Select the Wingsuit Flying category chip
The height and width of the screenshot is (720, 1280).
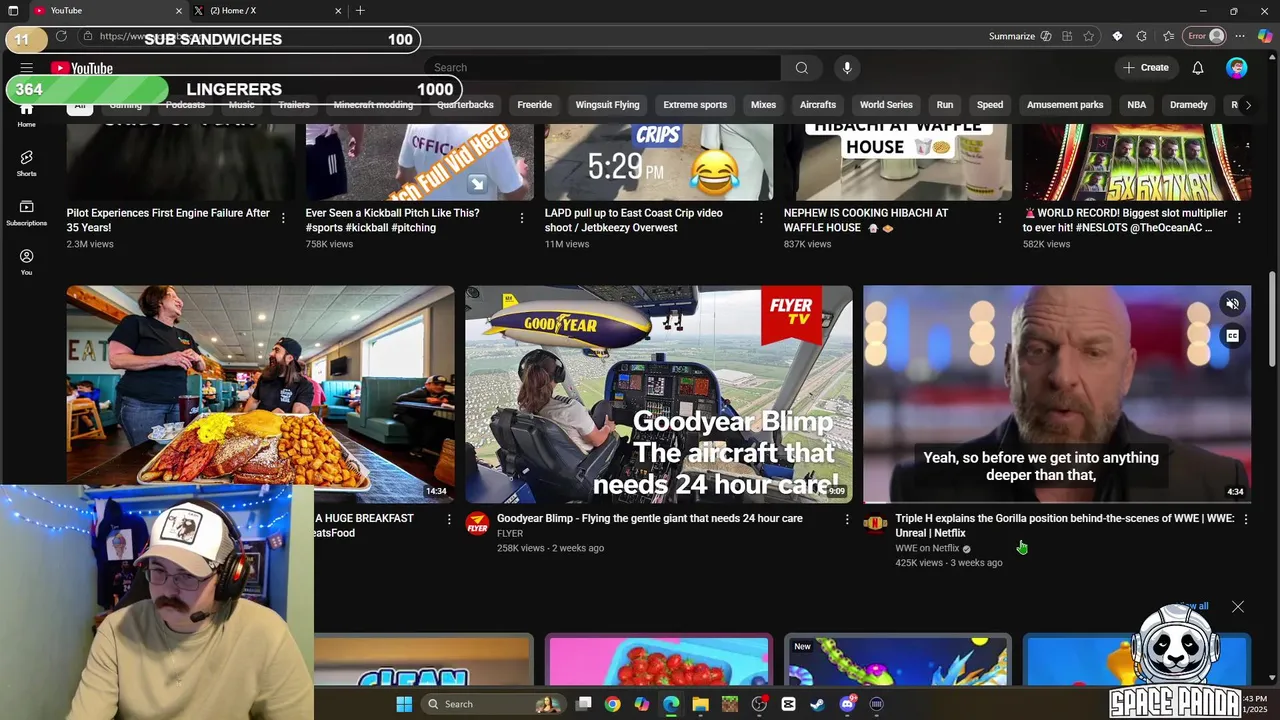(607, 105)
